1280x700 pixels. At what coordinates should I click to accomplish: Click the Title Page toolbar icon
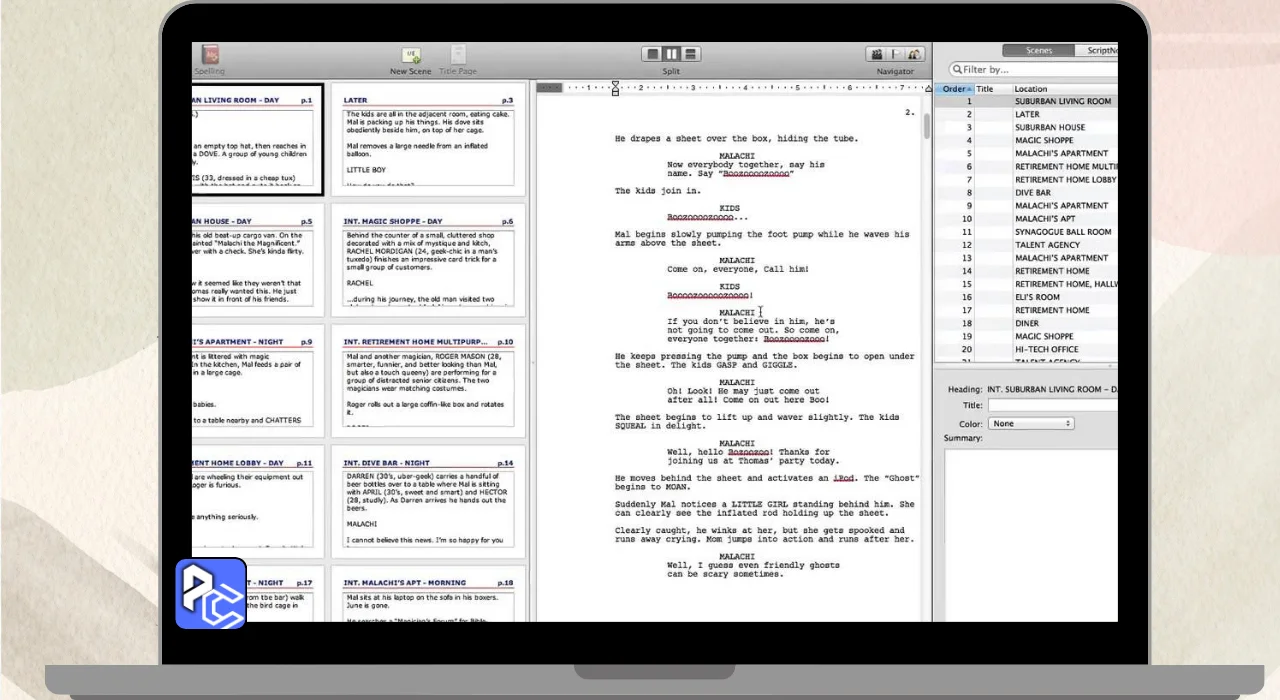pyautogui.click(x=458, y=55)
